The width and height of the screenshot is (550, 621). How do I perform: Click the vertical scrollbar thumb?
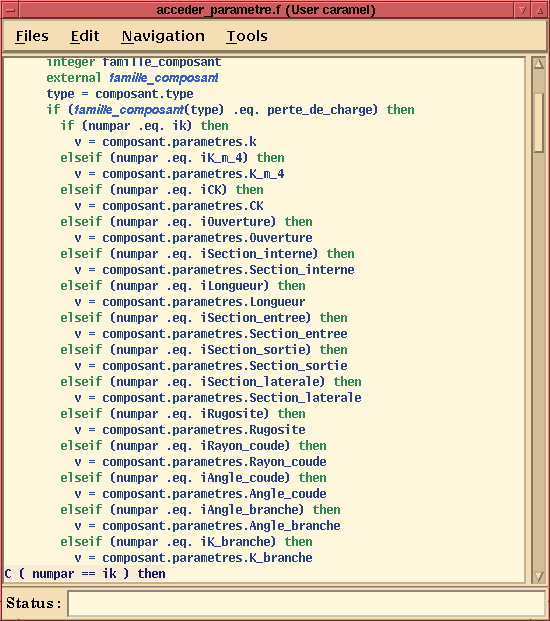point(539,122)
